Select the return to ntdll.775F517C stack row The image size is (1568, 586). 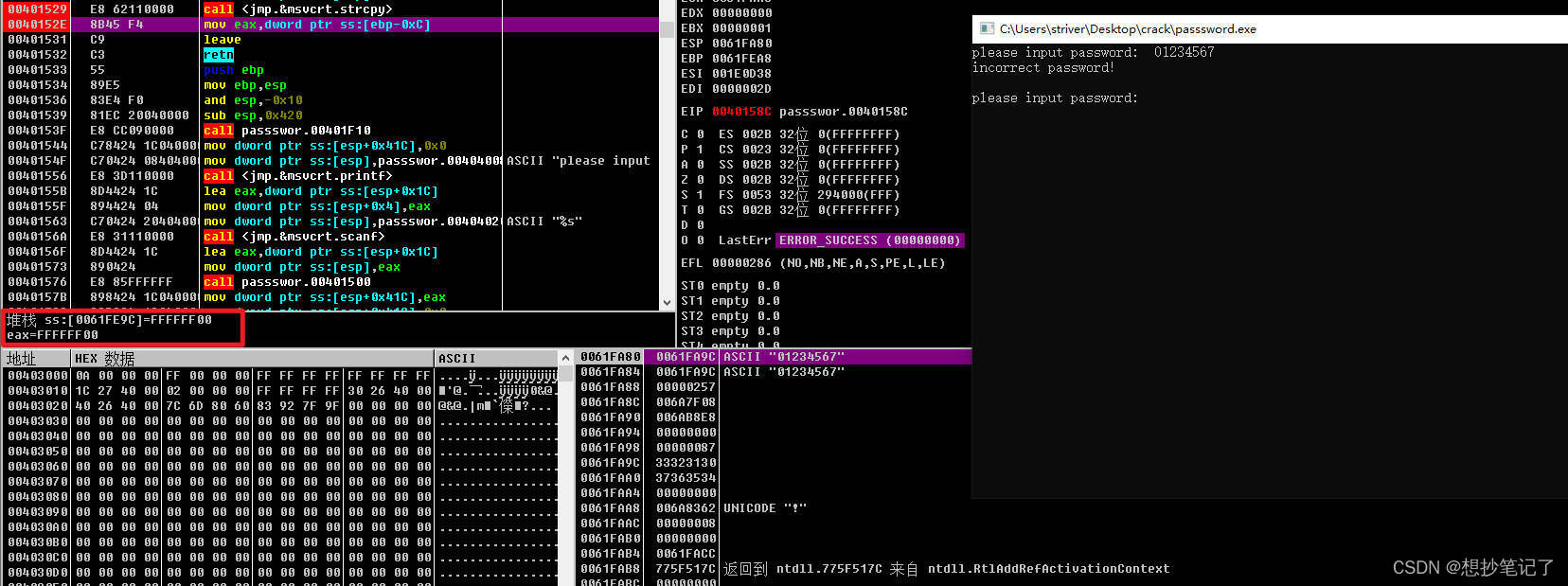coord(874,569)
